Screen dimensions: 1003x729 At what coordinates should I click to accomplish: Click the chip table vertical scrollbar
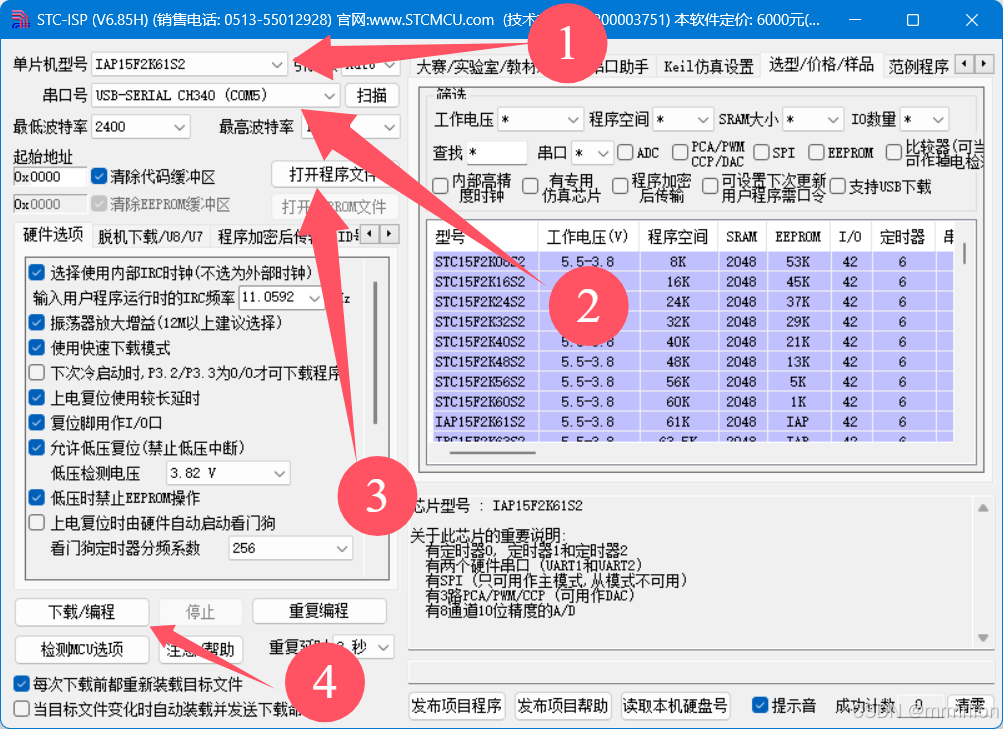(964, 253)
